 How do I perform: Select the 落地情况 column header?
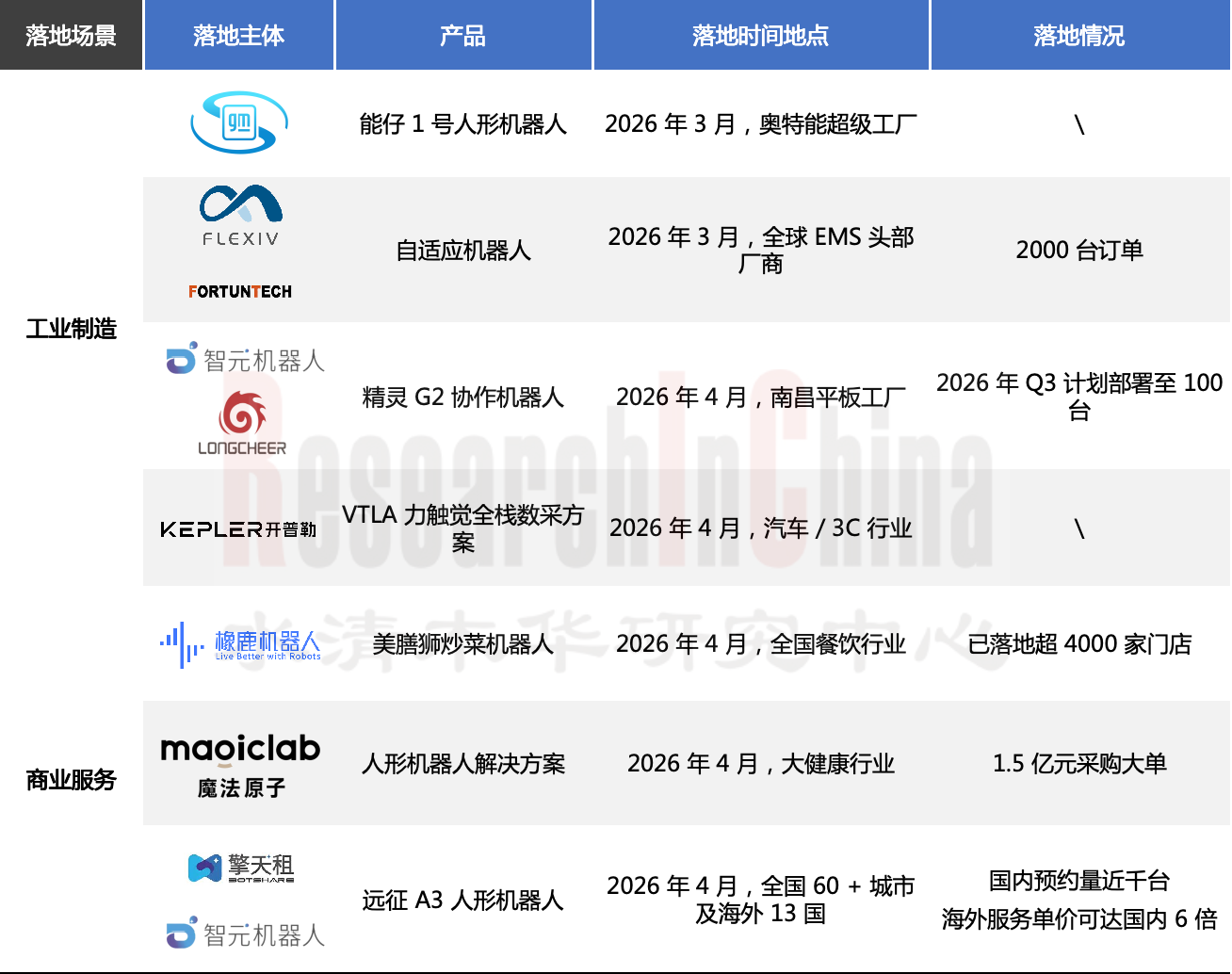[x=1080, y=35]
